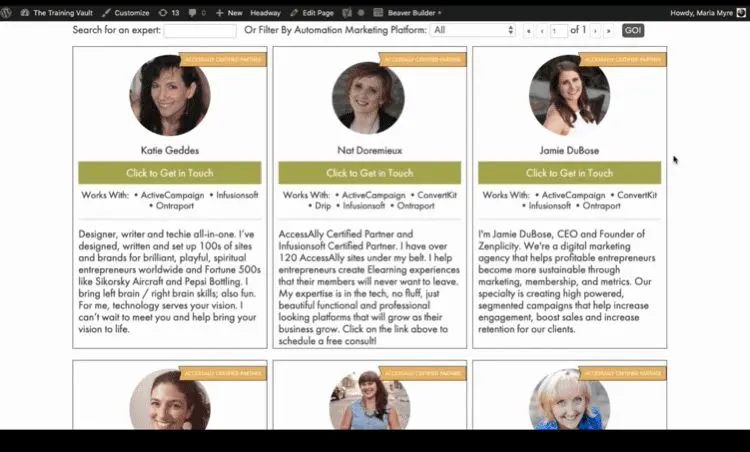Click Drip in Nat Doremieux card
The image size is (750, 452).
click(323, 206)
